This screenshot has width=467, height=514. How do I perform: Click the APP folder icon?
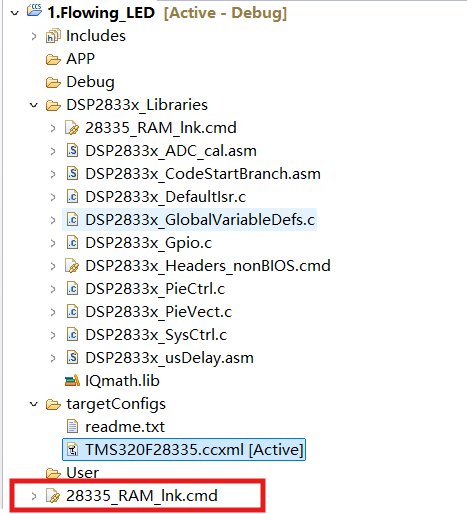(x=53, y=59)
